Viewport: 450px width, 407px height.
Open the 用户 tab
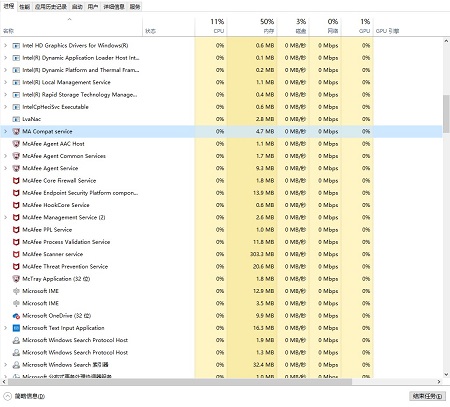(x=93, y=7)
